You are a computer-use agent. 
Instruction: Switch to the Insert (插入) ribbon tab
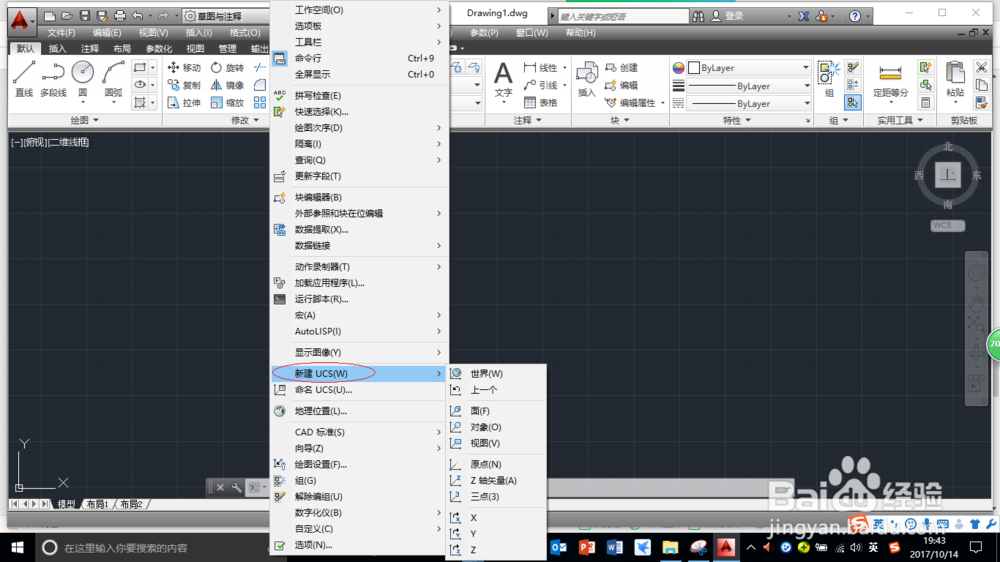point(57,48)
